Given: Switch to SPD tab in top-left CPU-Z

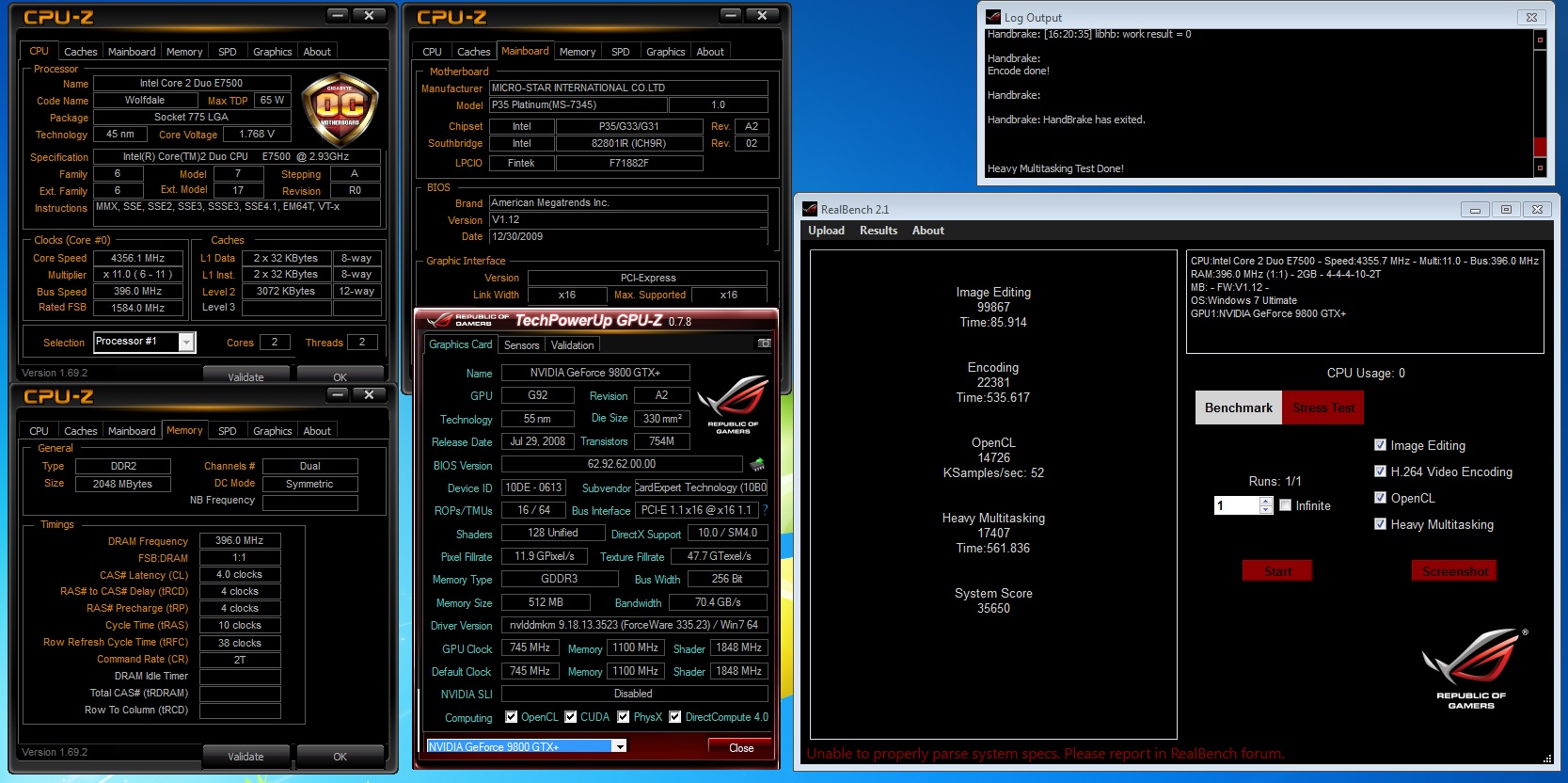Looking at the screenshot, I should tap(228, 52).
